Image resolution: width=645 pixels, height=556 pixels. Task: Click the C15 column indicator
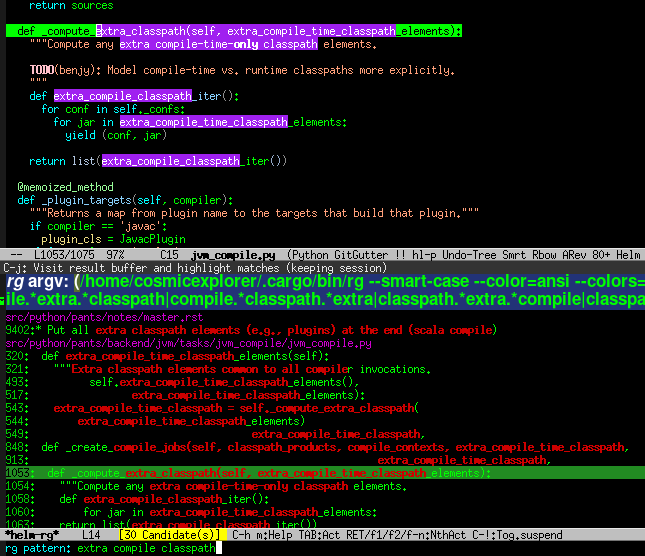click(x=169, y=255)
